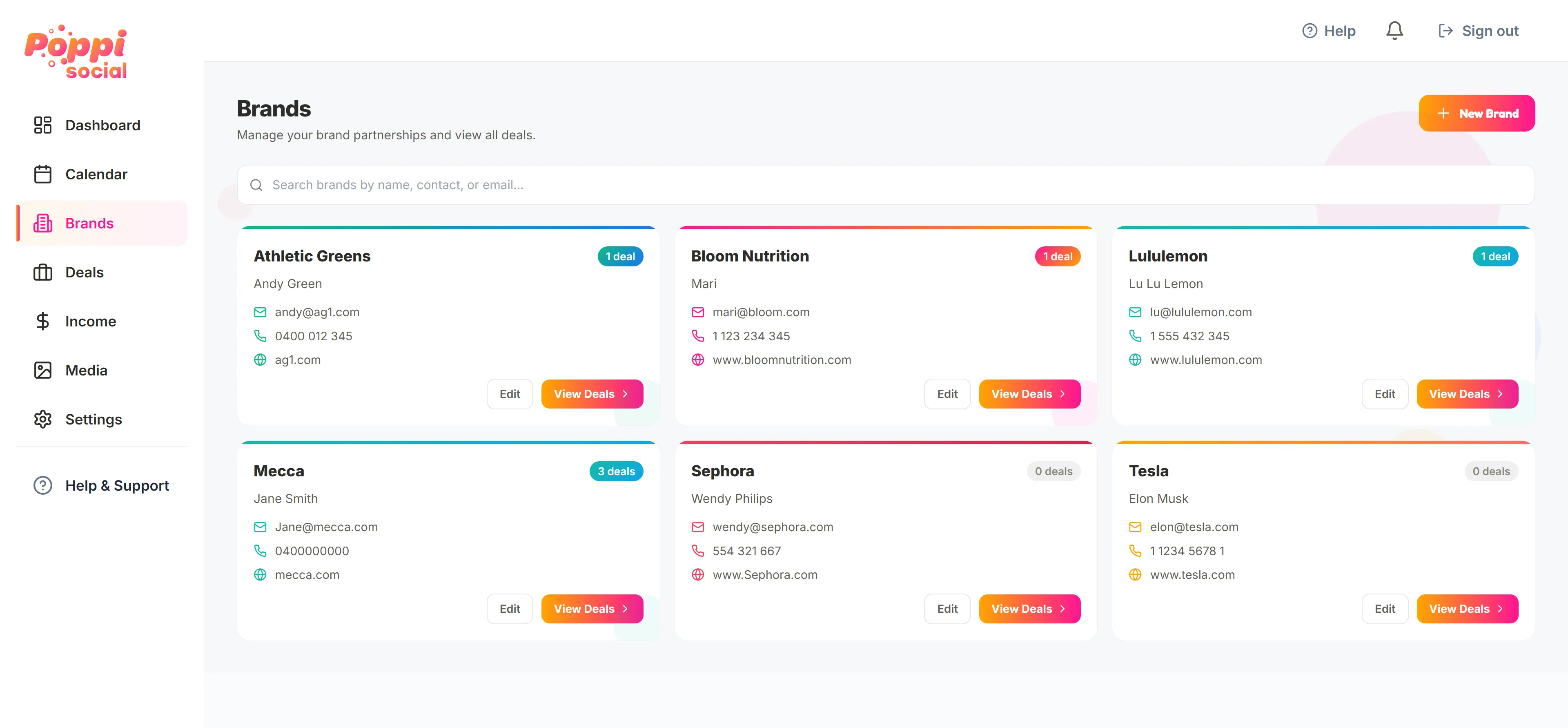Open the Help link in header
This screenshot has height=728, width=1568.
1329,31
